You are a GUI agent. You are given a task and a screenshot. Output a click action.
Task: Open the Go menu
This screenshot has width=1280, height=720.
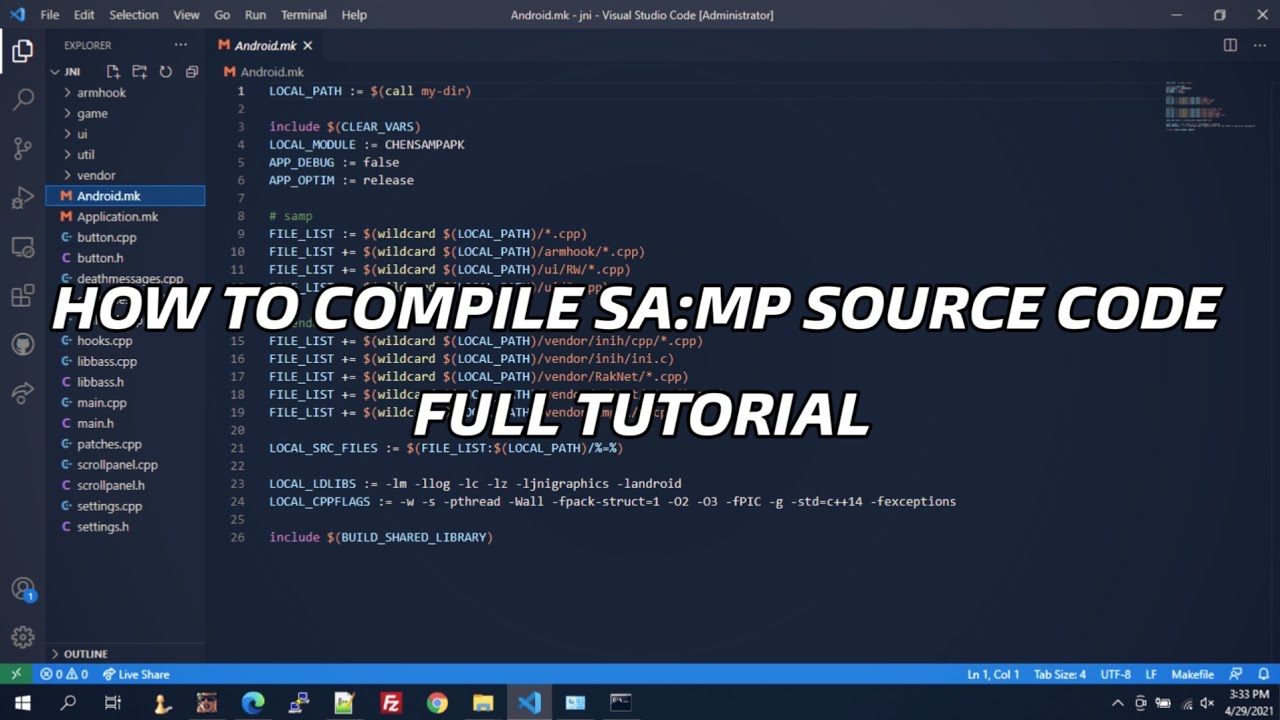pos(222,15)
